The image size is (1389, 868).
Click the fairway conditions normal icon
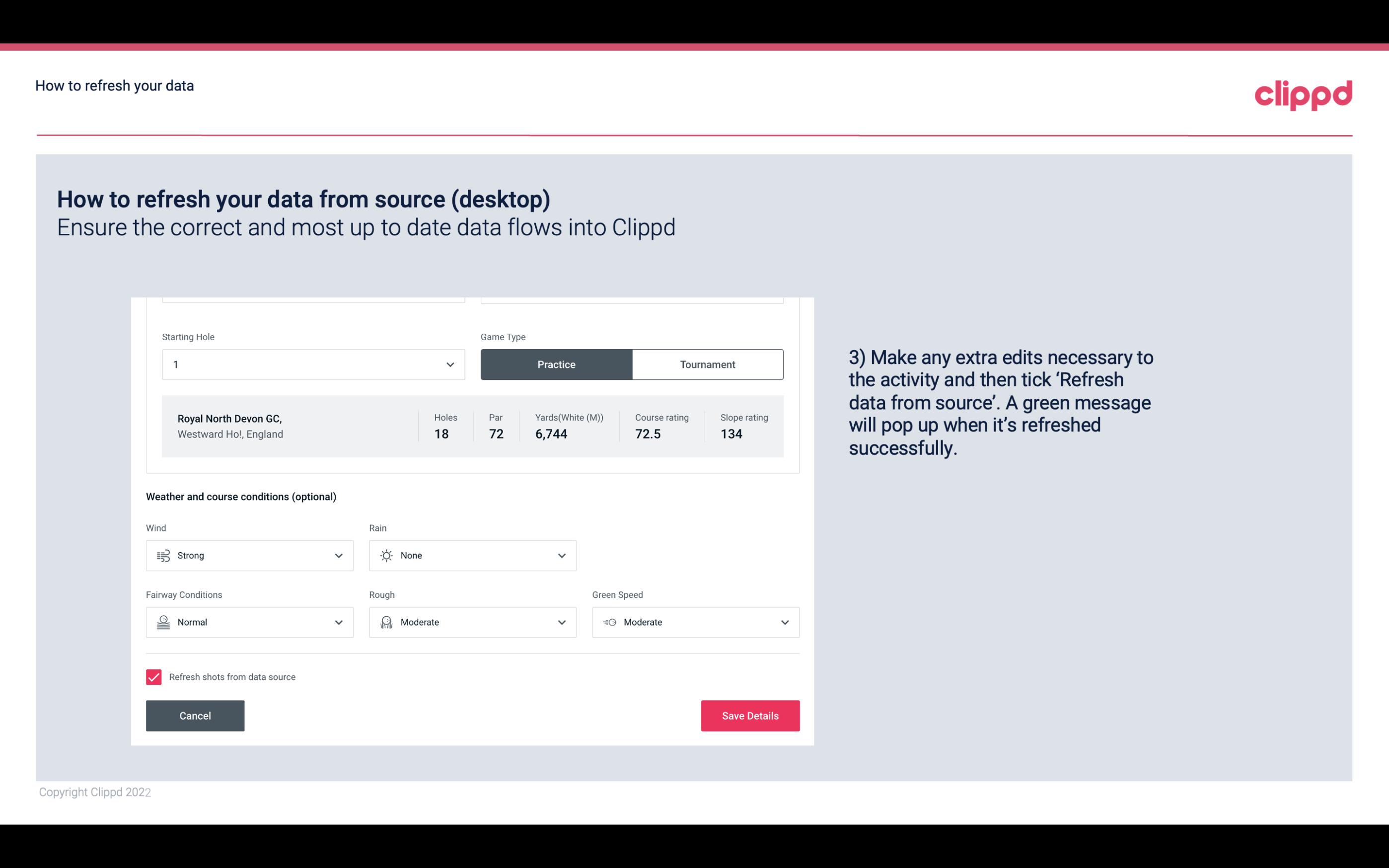click(163, 622)
